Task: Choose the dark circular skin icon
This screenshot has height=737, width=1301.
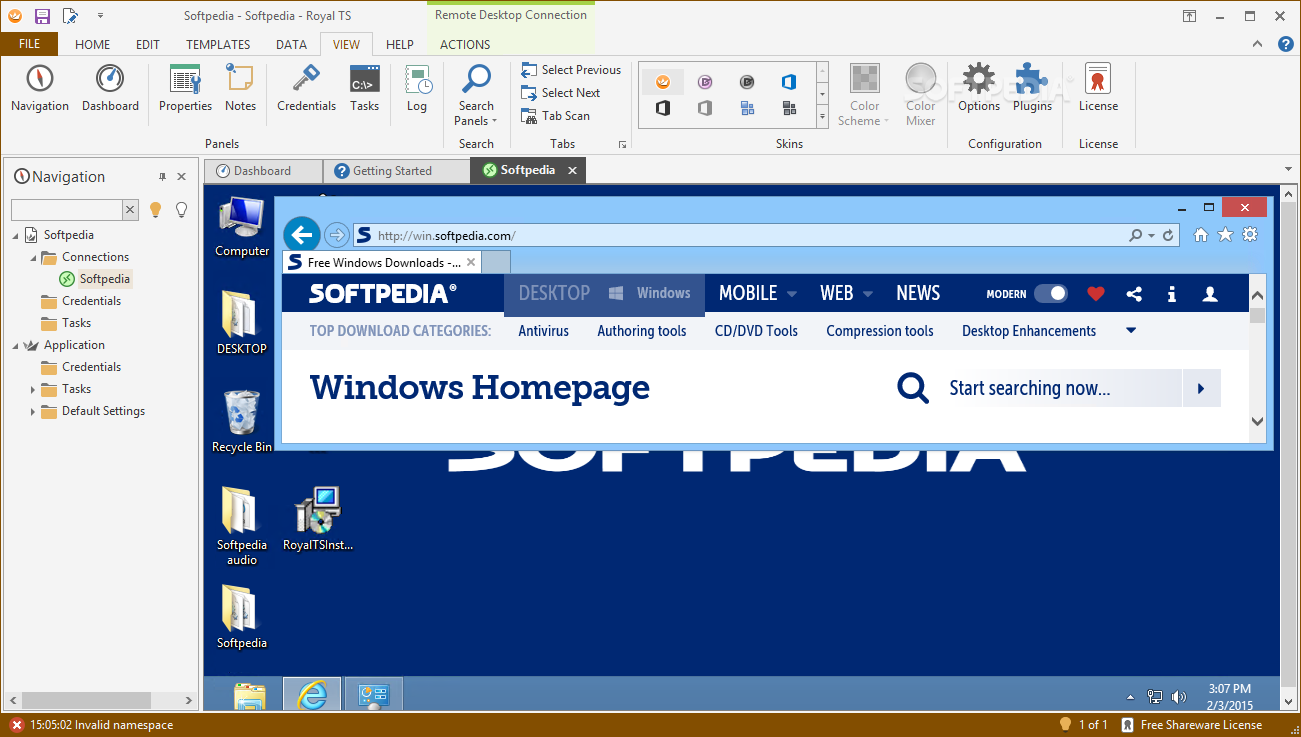Action: 747,82
